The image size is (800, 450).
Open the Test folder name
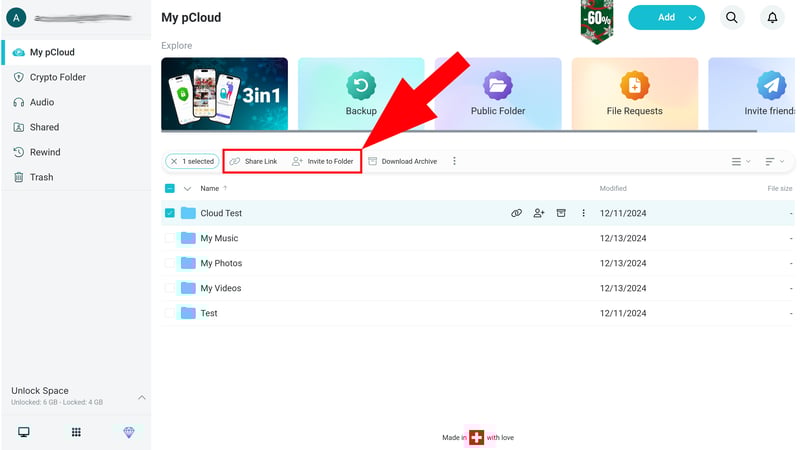tap(209, 313)
